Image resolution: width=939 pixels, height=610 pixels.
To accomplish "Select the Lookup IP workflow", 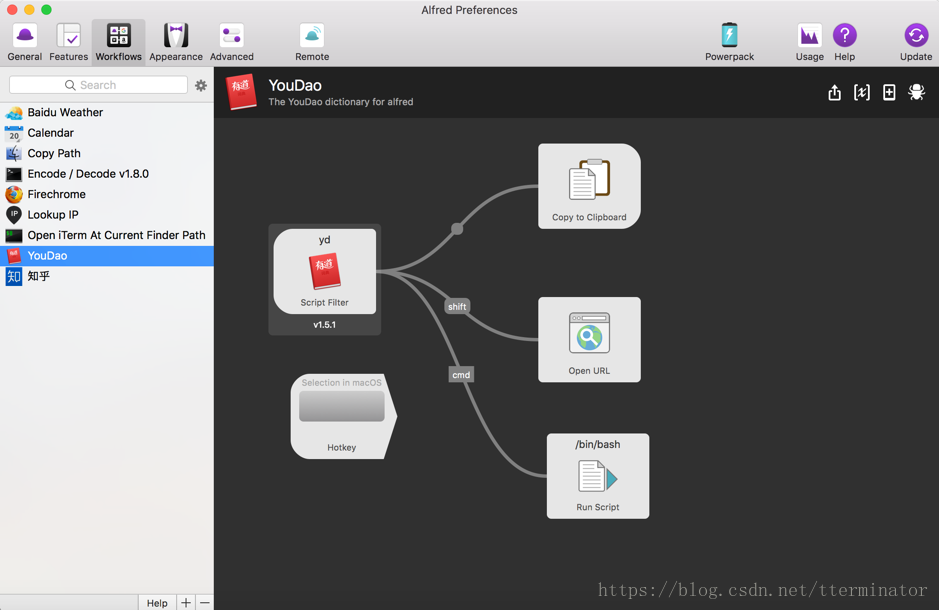I will coord(107,214).
